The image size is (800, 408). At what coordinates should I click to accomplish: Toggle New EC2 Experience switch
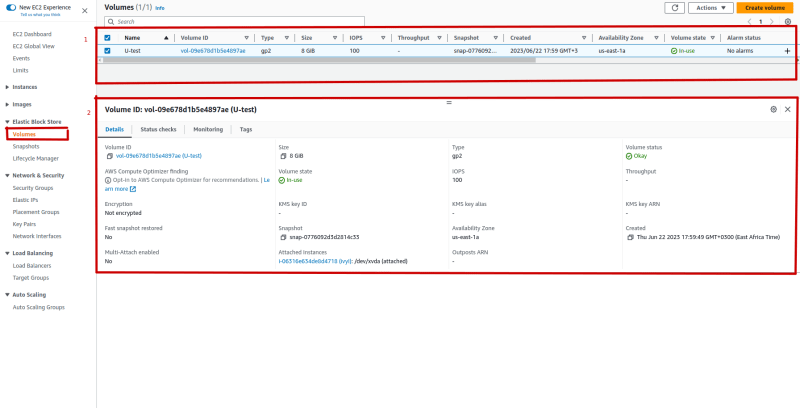point(11,8)
